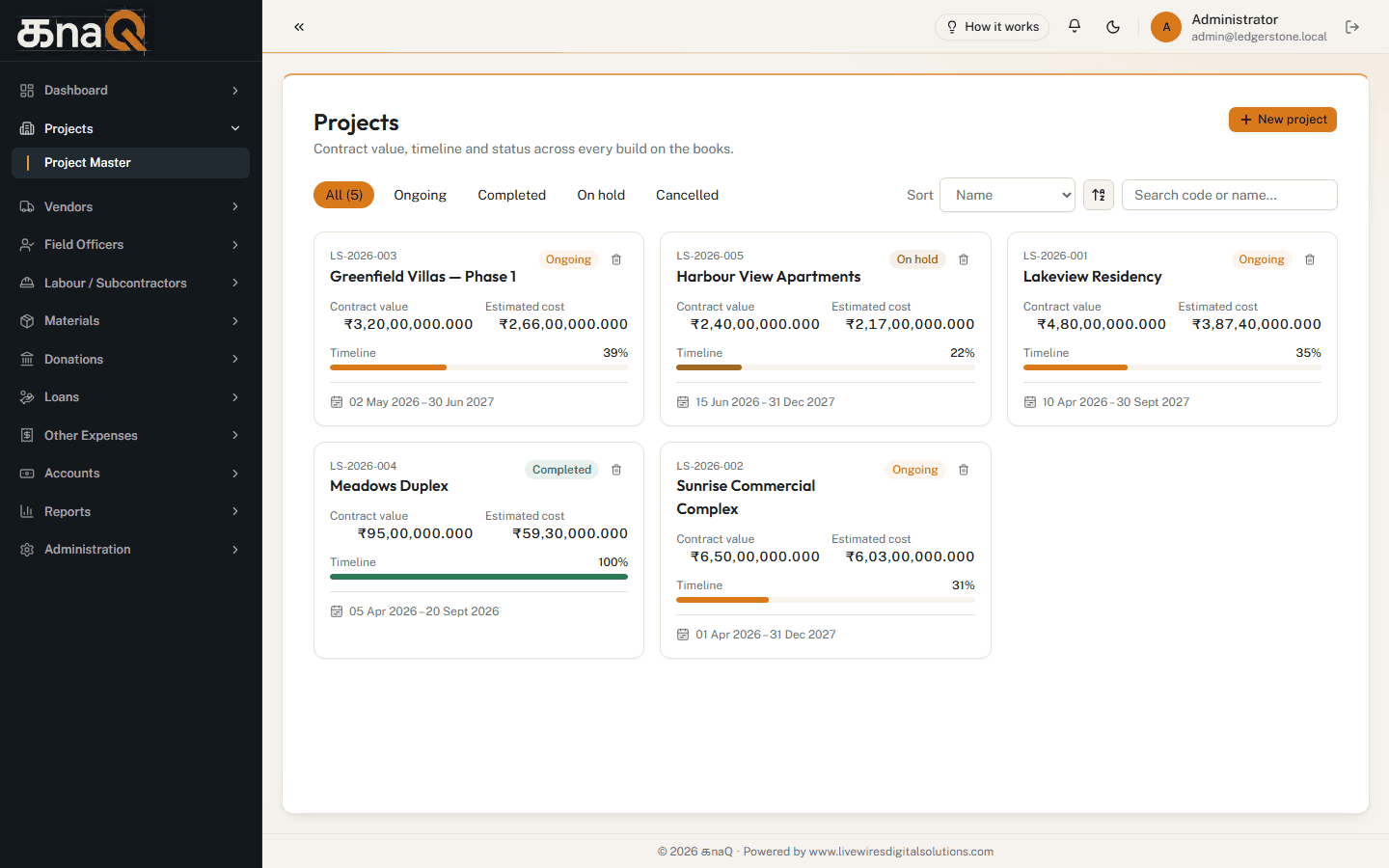
Task: Open Project Master in sidebar
Action: (130, 163)
